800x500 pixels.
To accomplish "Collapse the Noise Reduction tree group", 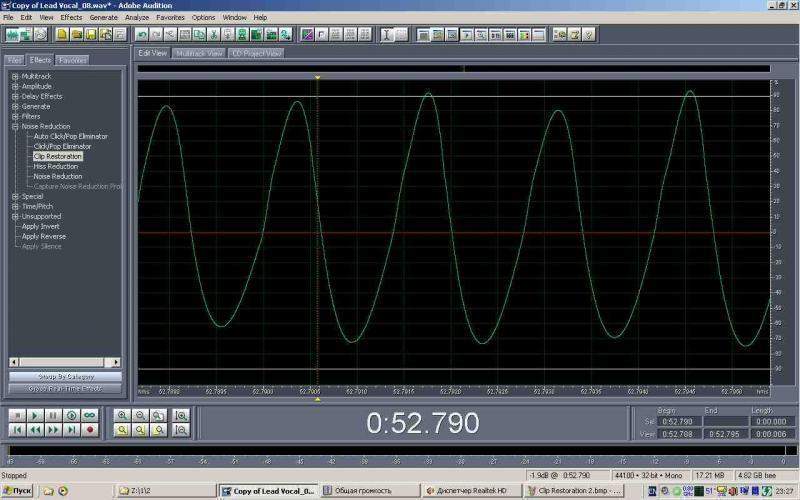I will click(15, 127).
